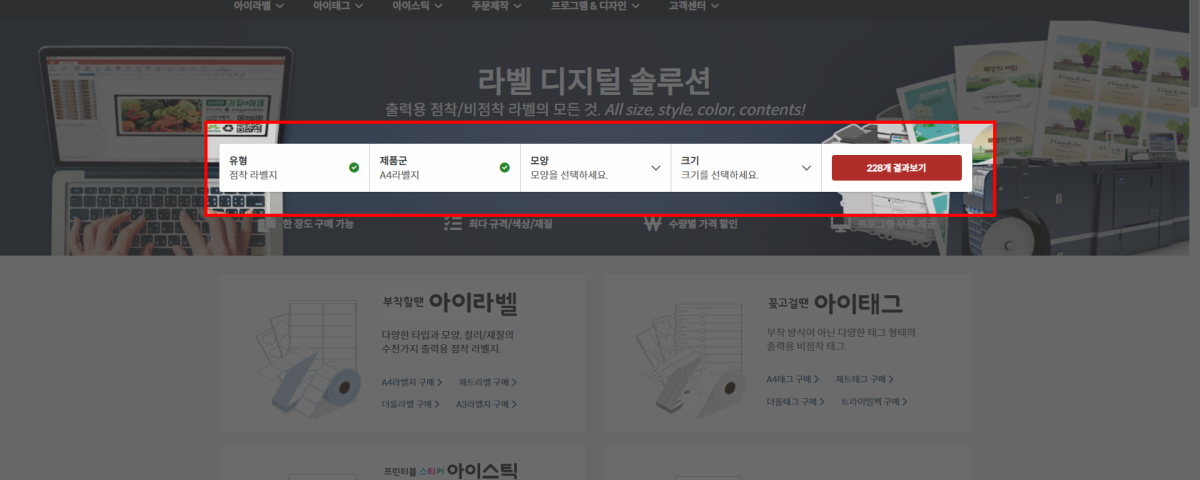Follow the A4태그 구매 link
Image resolution: width=1200 pixels, height=480 pixels.
[x=793, y=379]
